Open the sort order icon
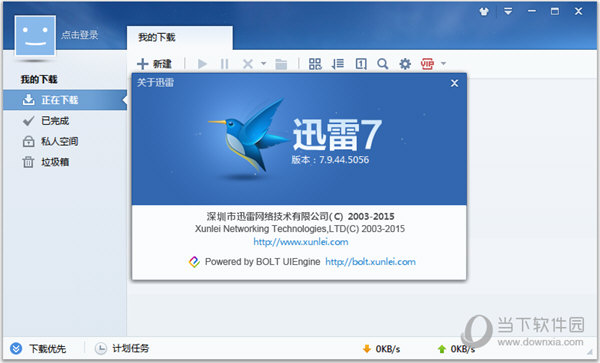600x363 pixels. click(338, 63)
